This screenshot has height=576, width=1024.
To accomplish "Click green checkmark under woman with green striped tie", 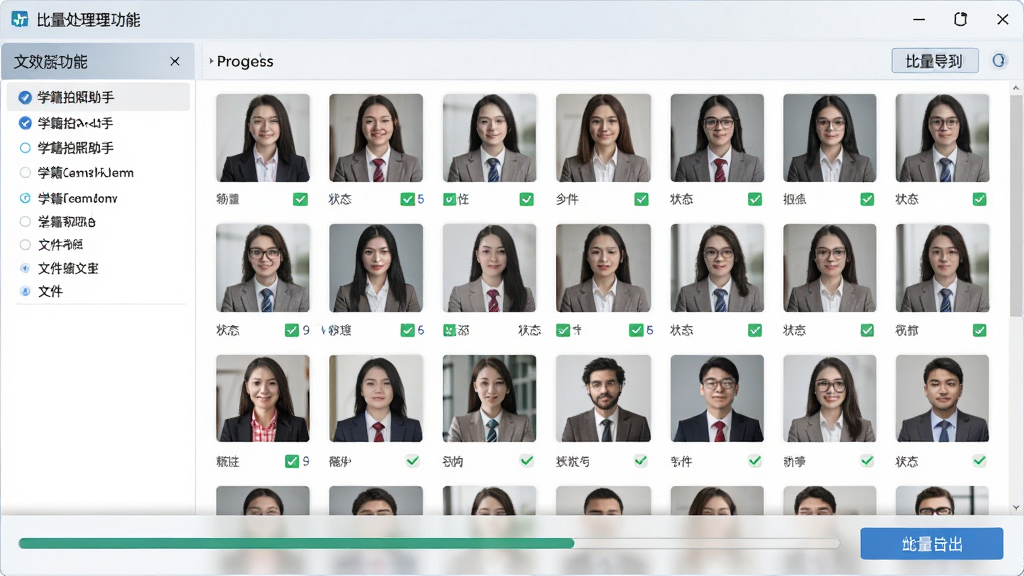I will click(x=526, y=460).
